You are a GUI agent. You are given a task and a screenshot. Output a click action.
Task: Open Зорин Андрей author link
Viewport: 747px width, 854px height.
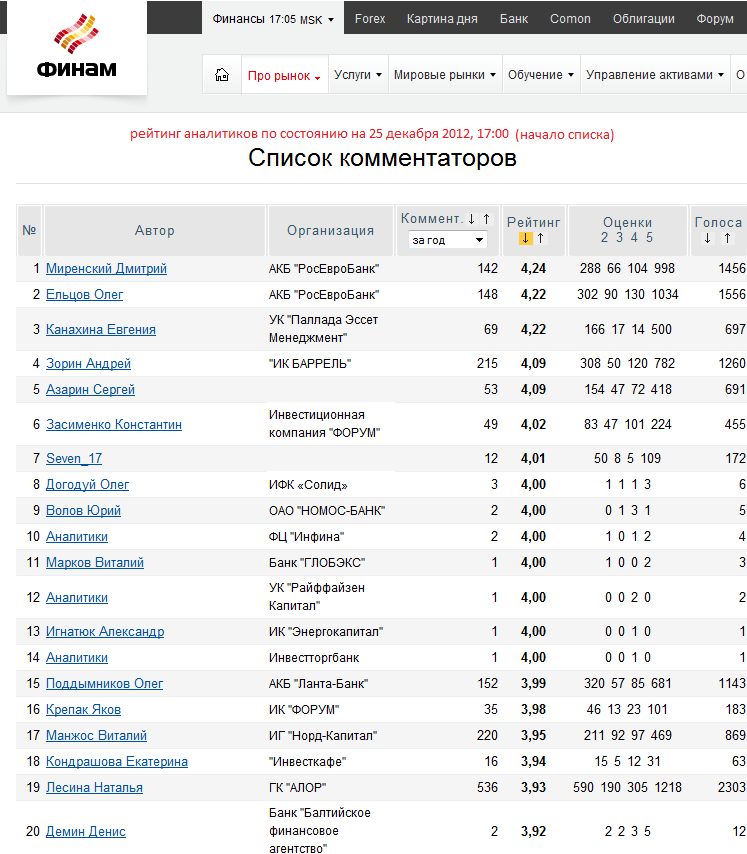(x=88, y=363)
